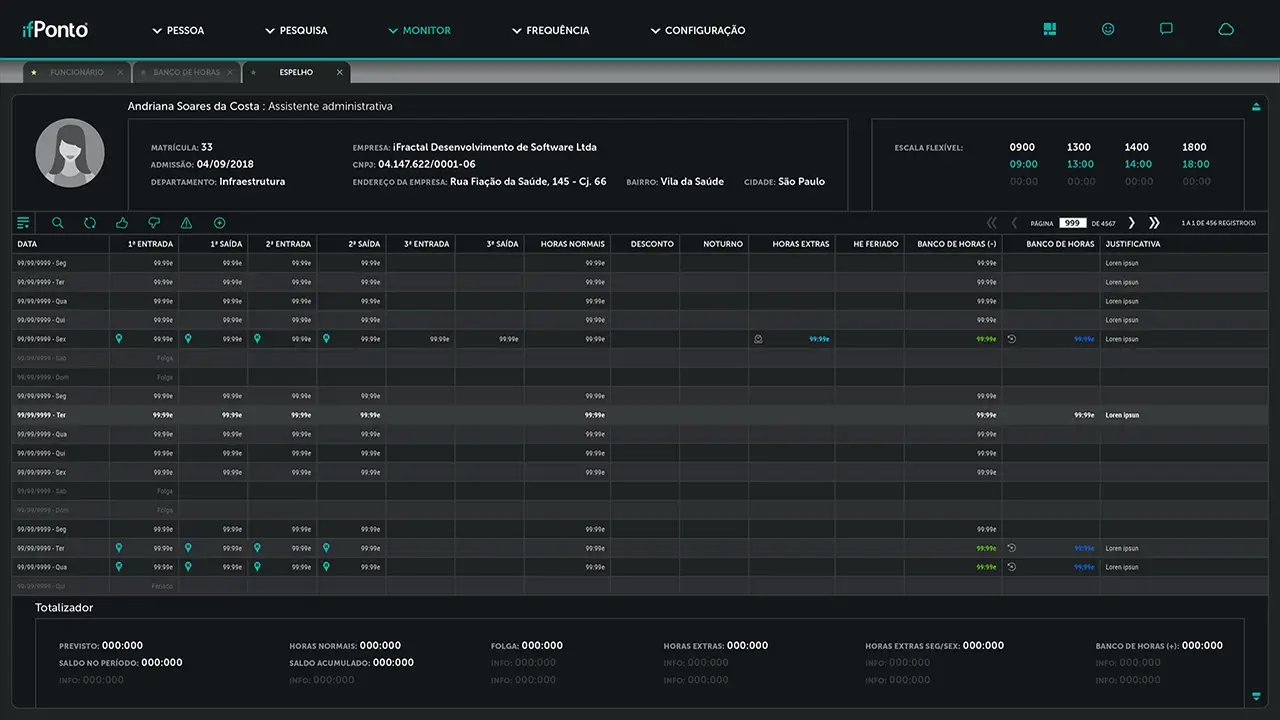Open the Frequência menu

pos(550,31)
